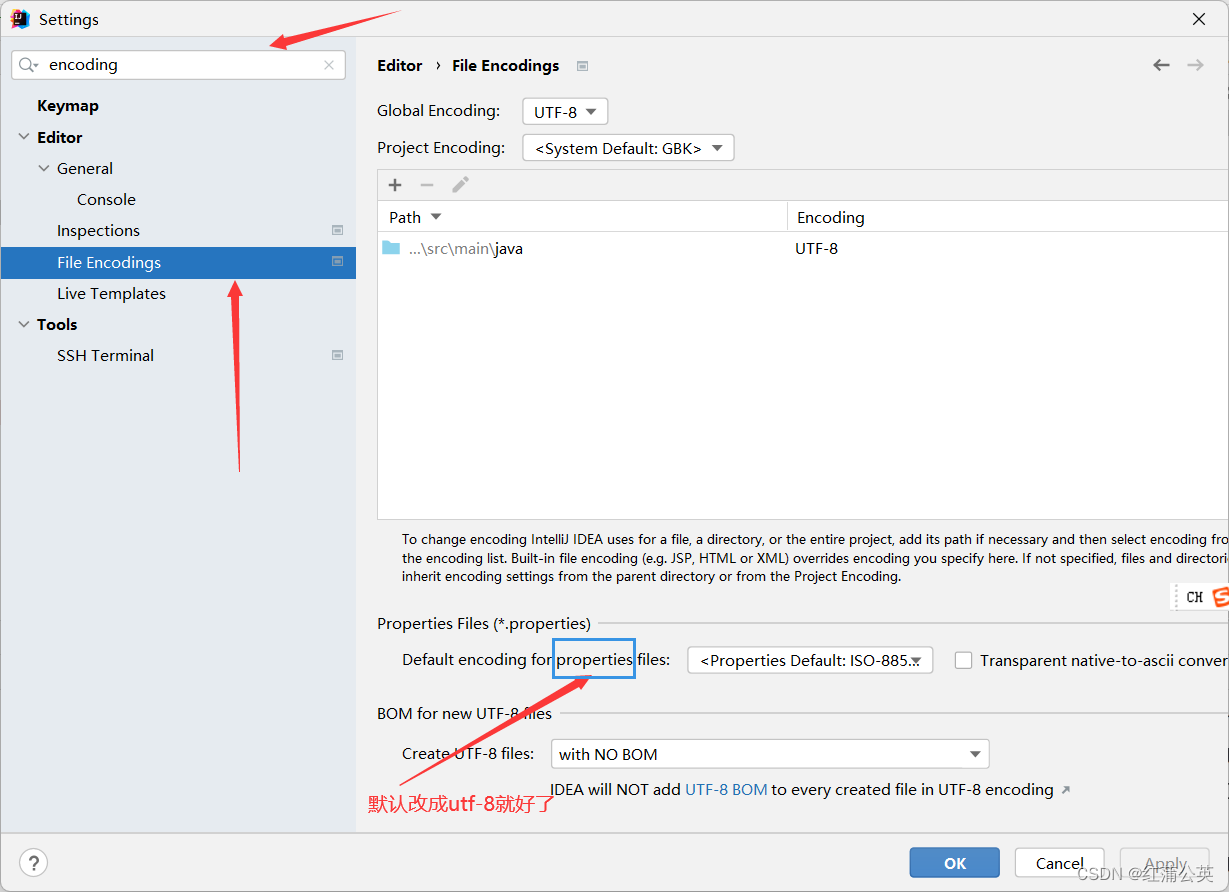Click the Encoding column header
This screenshot has width=1229, height=892.
(1008, 217)
